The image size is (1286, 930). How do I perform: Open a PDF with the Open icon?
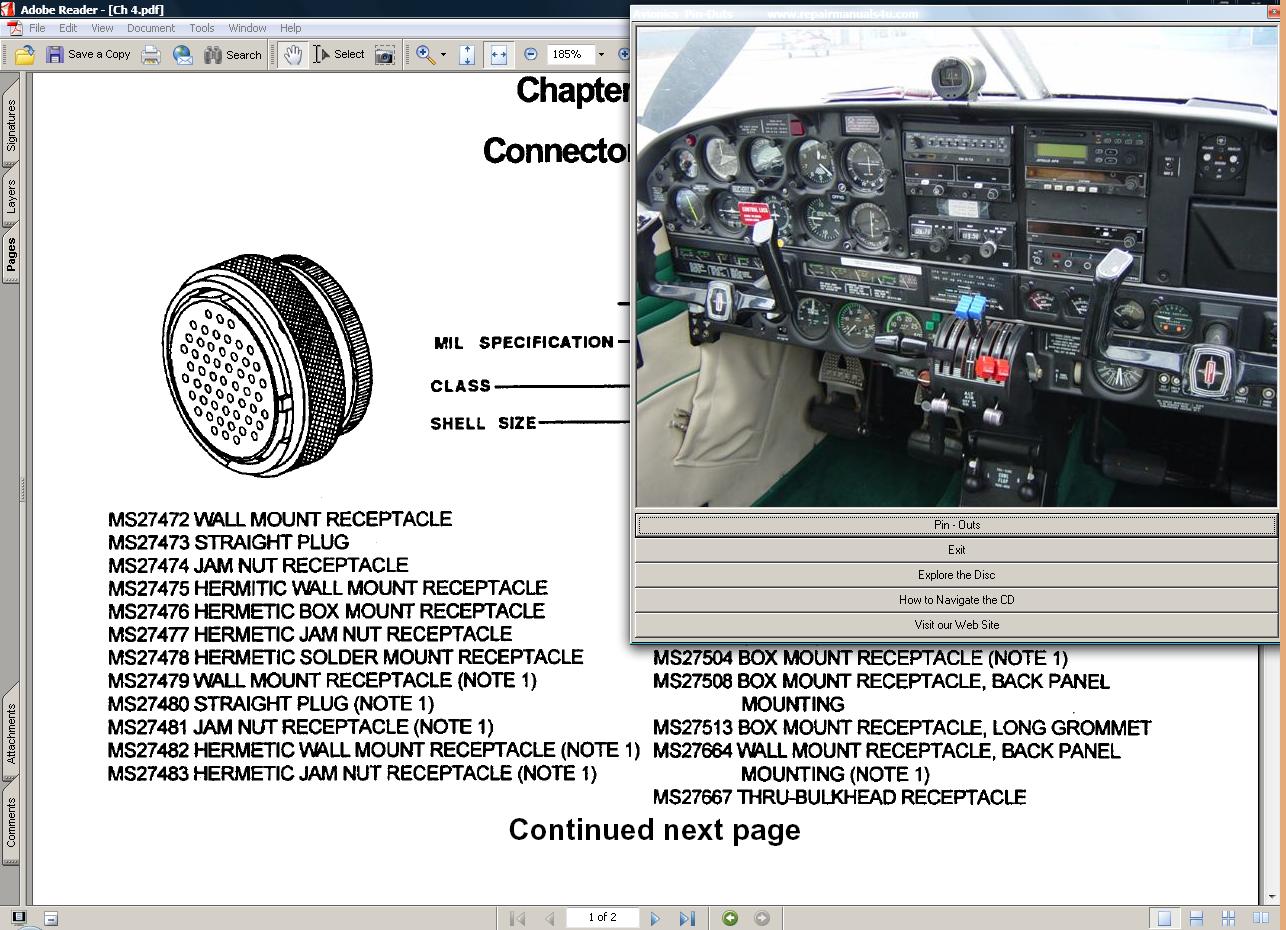(x=23, y=55)
